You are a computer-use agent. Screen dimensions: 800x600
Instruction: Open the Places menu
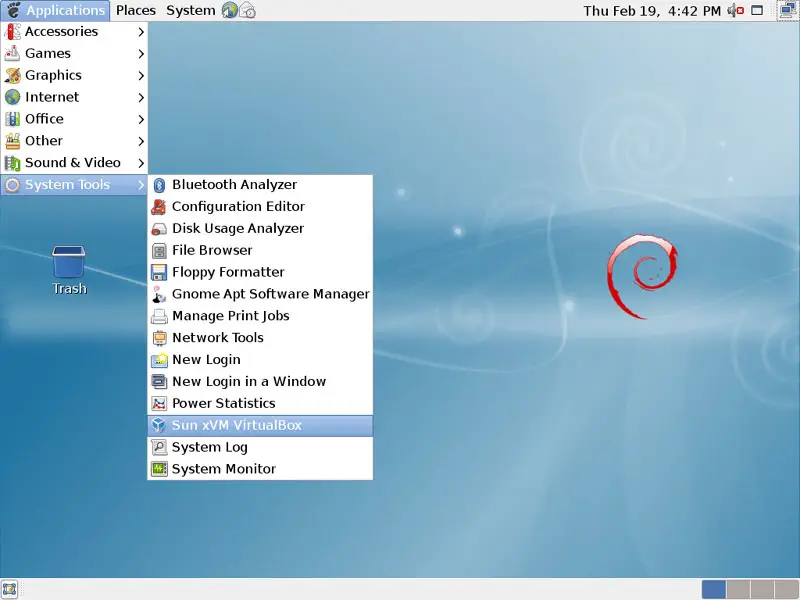point(136,10)
